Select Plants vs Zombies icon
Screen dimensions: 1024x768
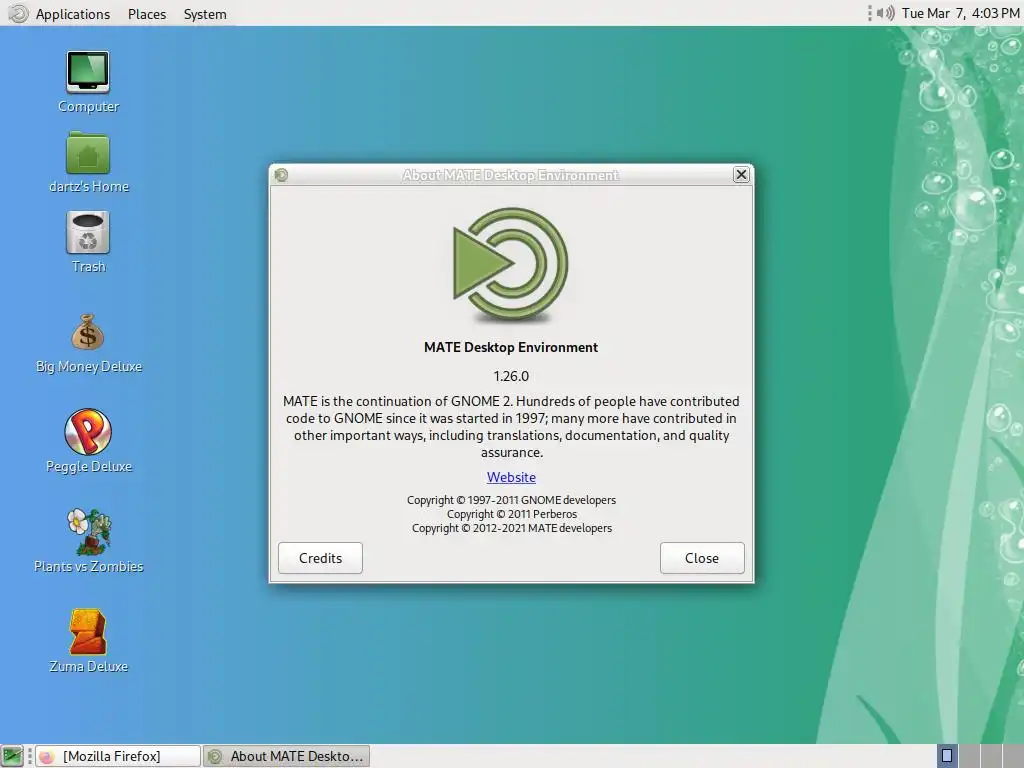coord(88,532)
